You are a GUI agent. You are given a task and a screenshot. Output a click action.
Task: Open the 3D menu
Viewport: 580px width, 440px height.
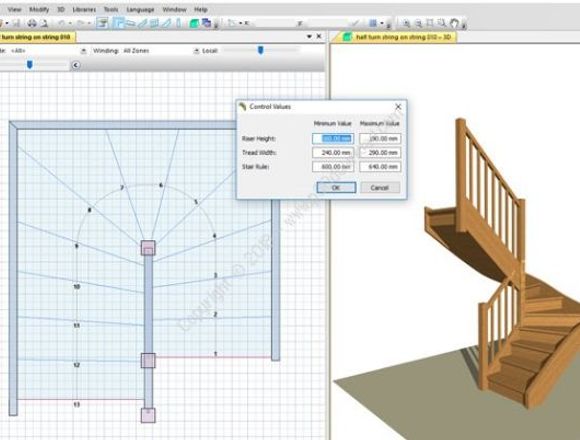pyautogui.click(x=61, y=10)
